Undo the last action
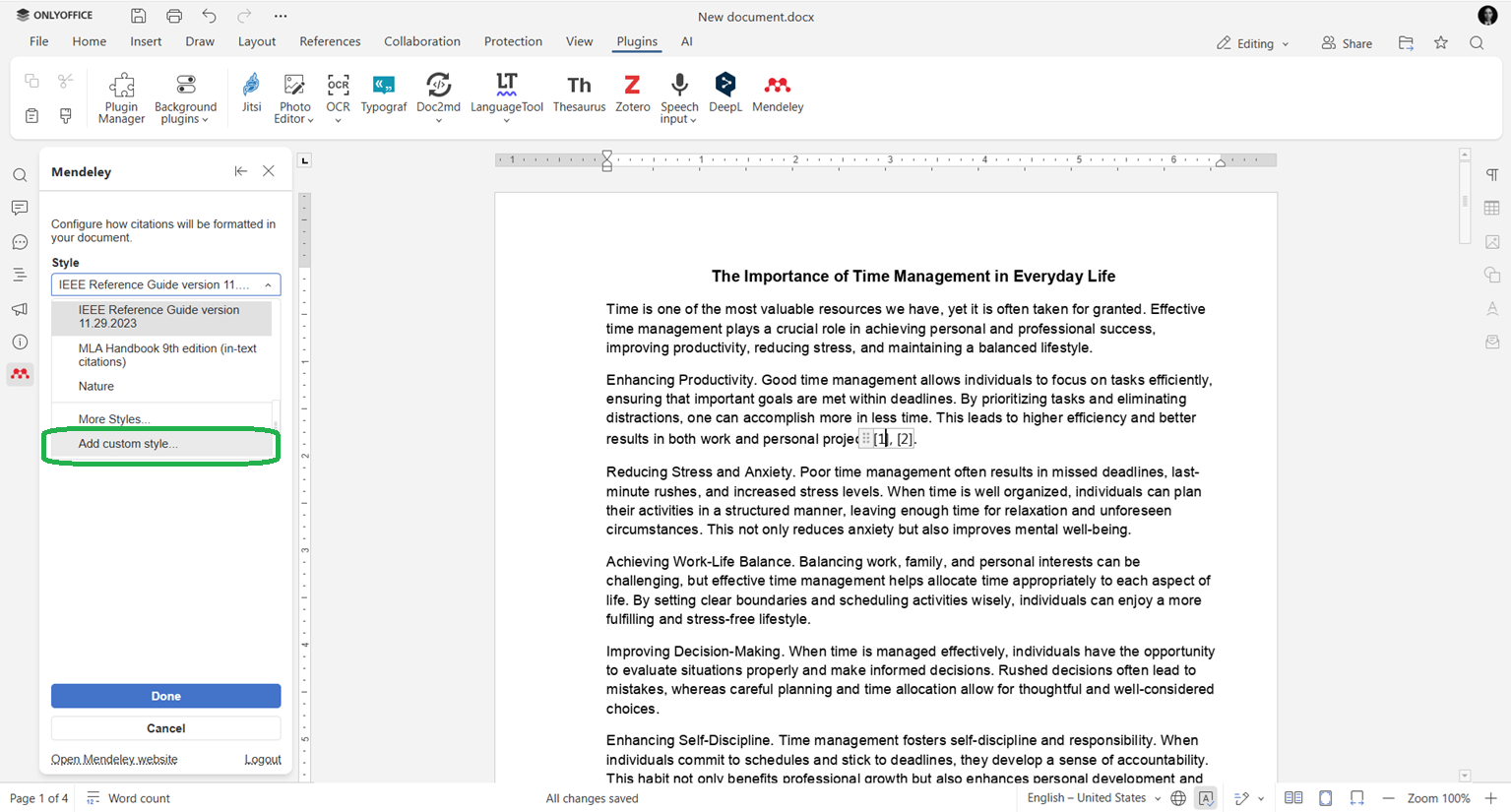The width and height of the screenshot is (1511, 812). point(209,16)
